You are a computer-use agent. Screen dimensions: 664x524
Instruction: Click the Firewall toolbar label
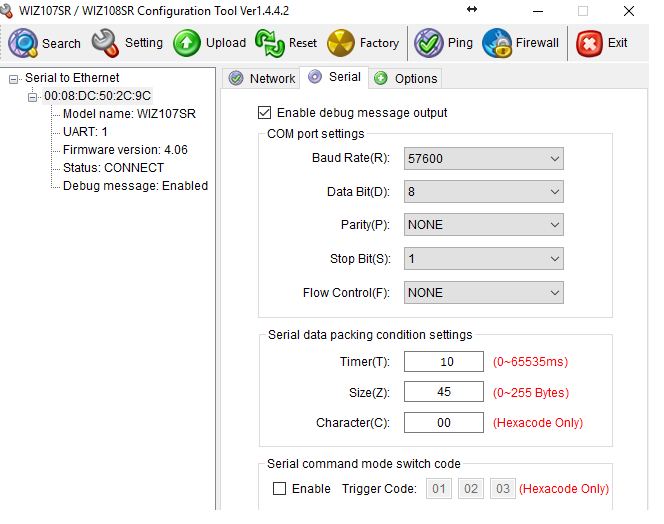pos(537,43)
